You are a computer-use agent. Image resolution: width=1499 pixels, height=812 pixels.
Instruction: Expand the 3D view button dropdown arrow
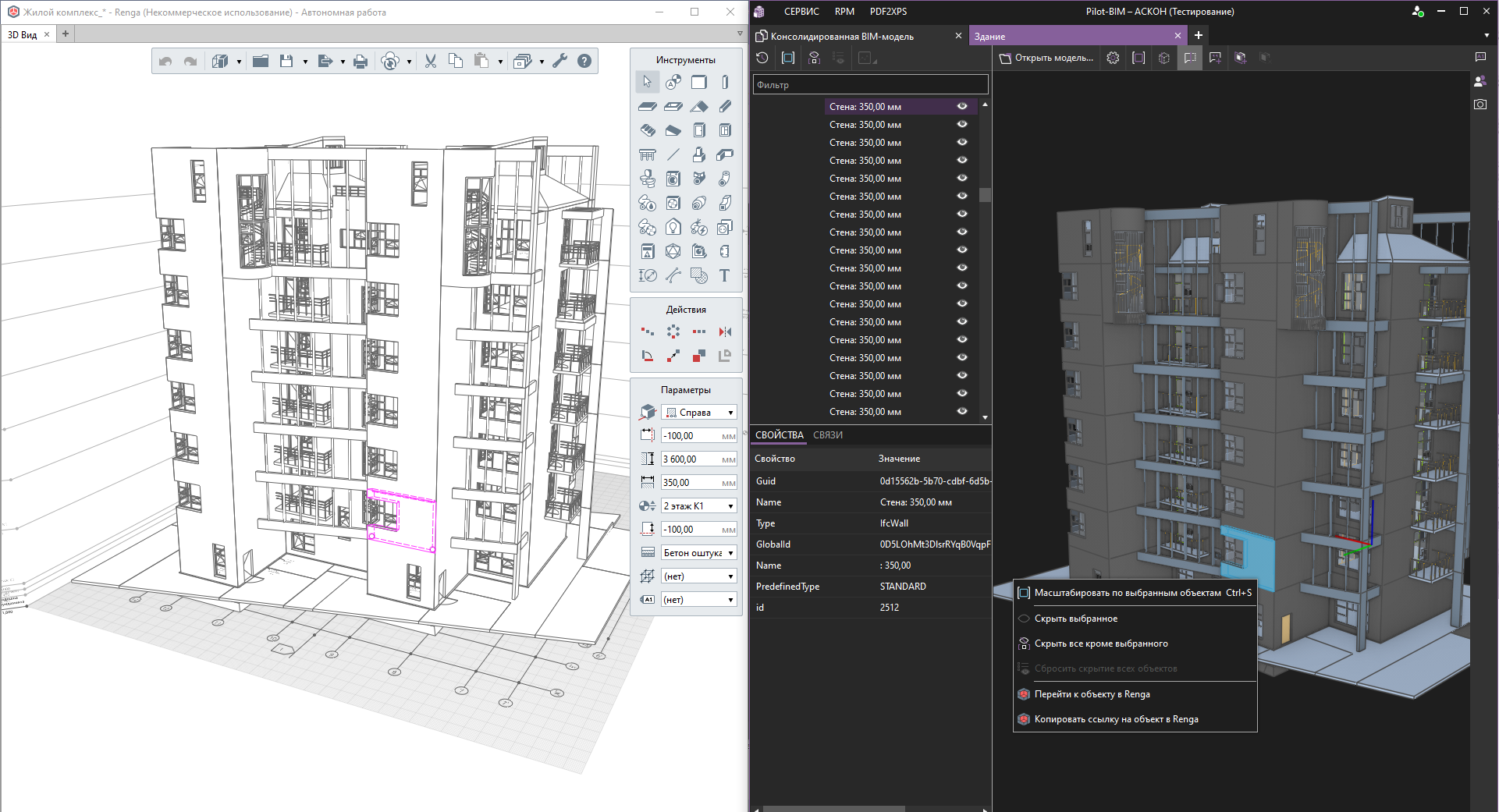[x=239, y=62]
